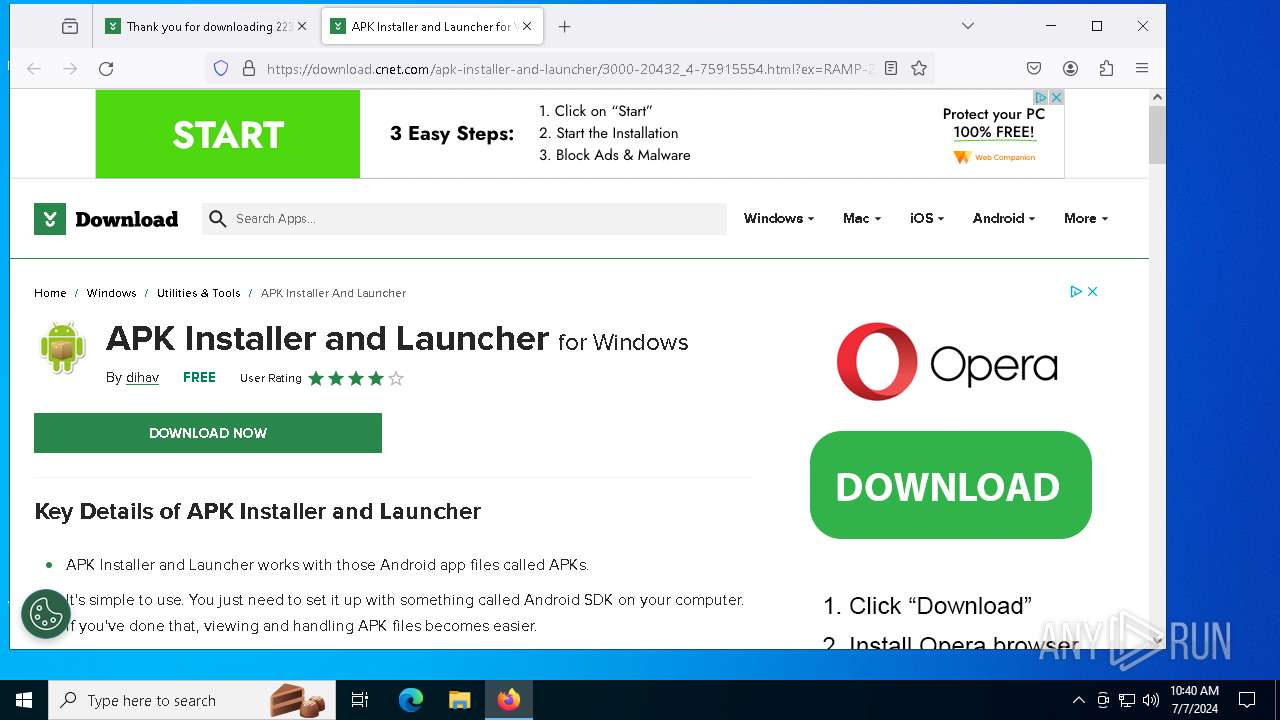Click Firefox taskbar icon
This screenshot has width=1280, height=720.
tap(509, 700)
